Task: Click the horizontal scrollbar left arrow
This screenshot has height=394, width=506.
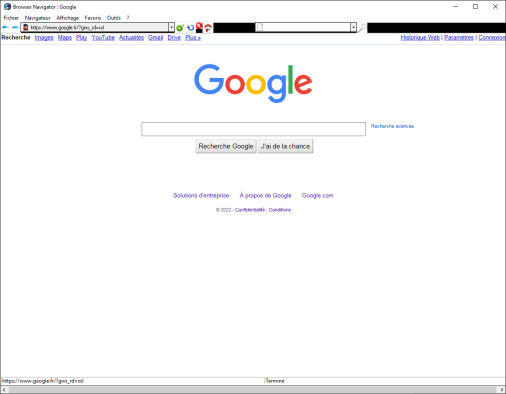Action: point(4,390)
